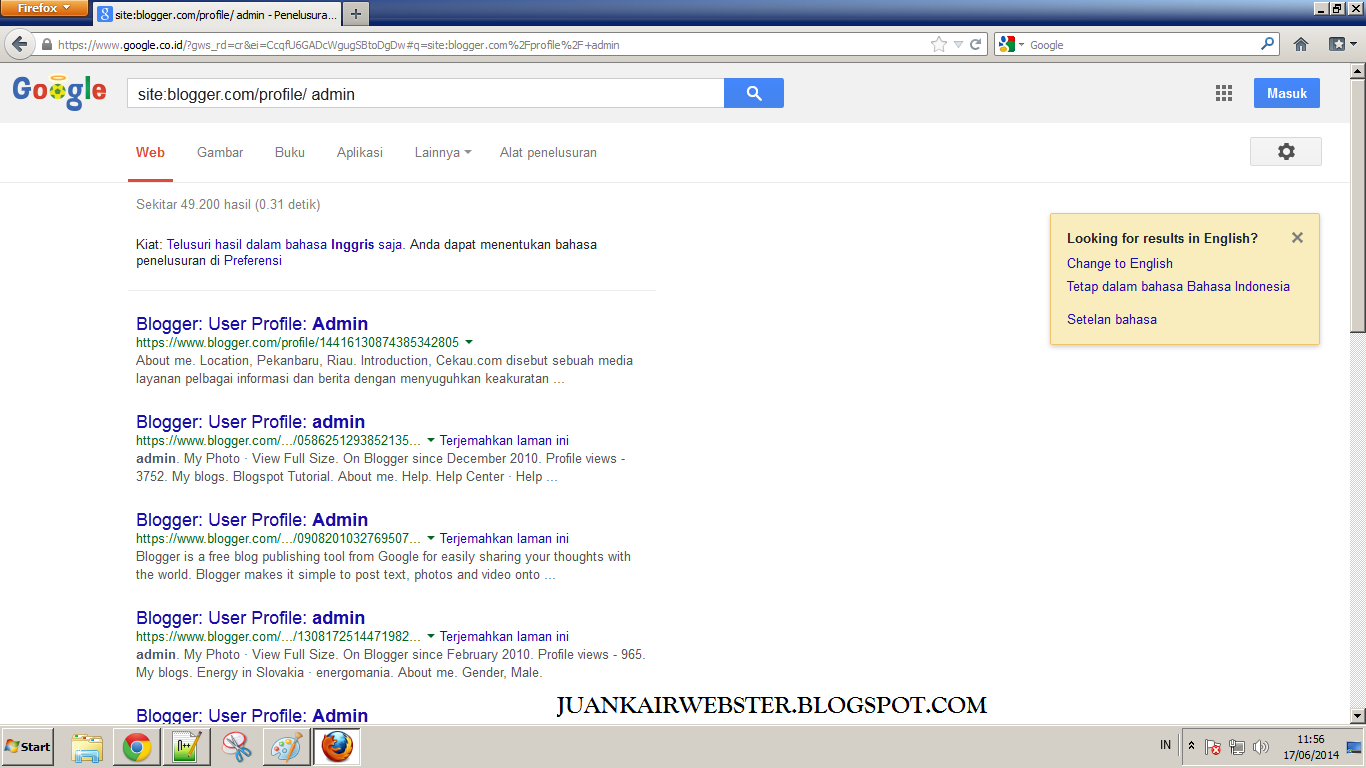Open the Google apps grid icon
The image size is (1366, 768).
coord(1223,93)
